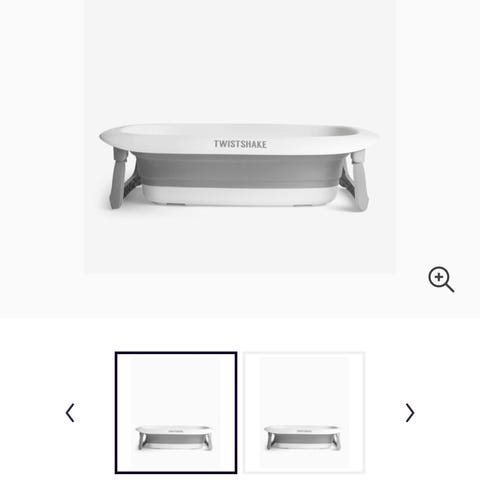Select the second bathtub thumbnail
This screenshot has width=480, height=480.
click(304, 413)
